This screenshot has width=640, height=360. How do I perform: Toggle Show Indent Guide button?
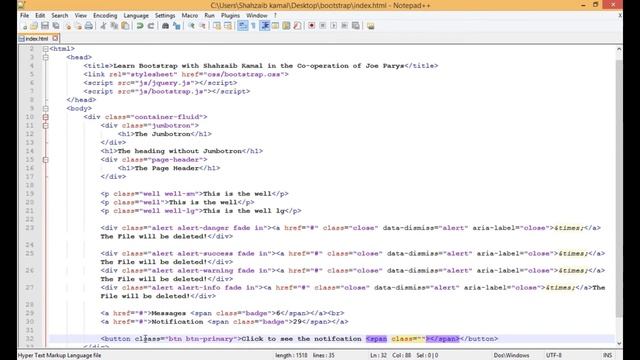[x=264, y=26]
